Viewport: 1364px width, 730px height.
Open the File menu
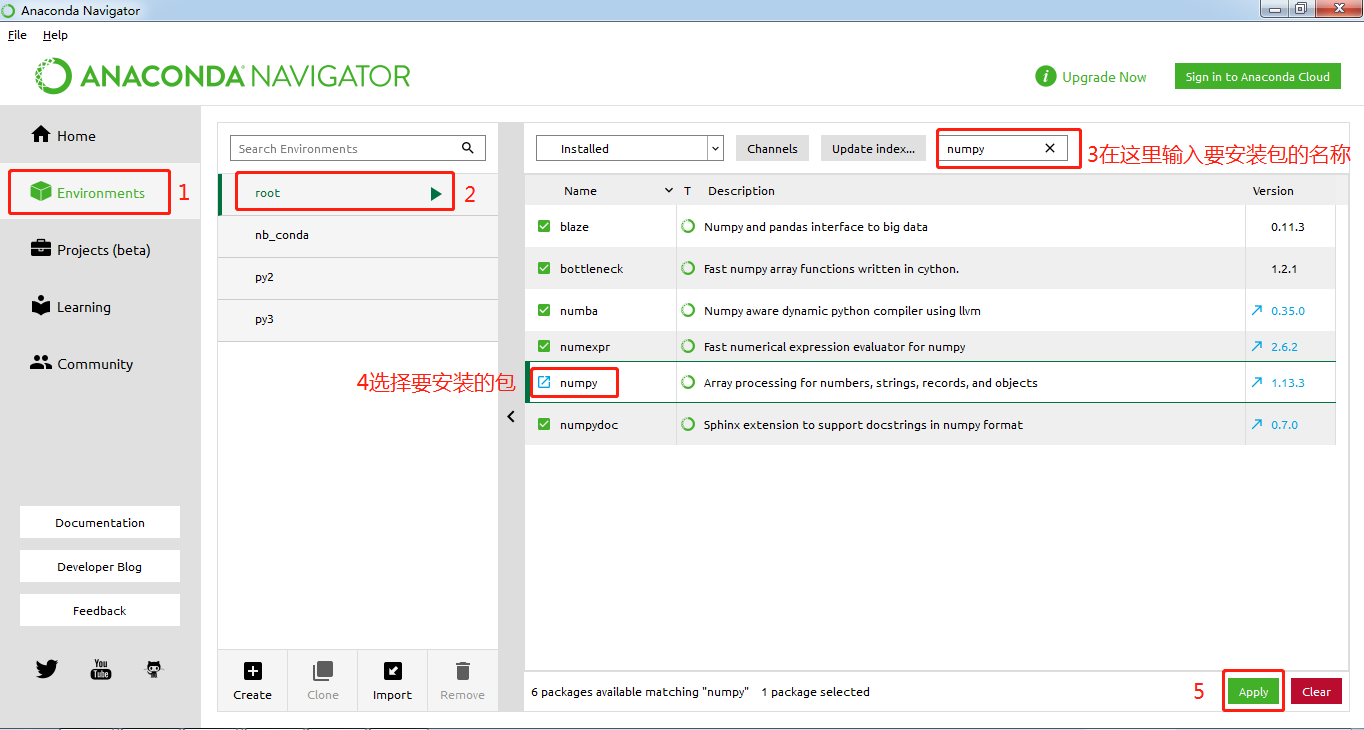point(17,35)
